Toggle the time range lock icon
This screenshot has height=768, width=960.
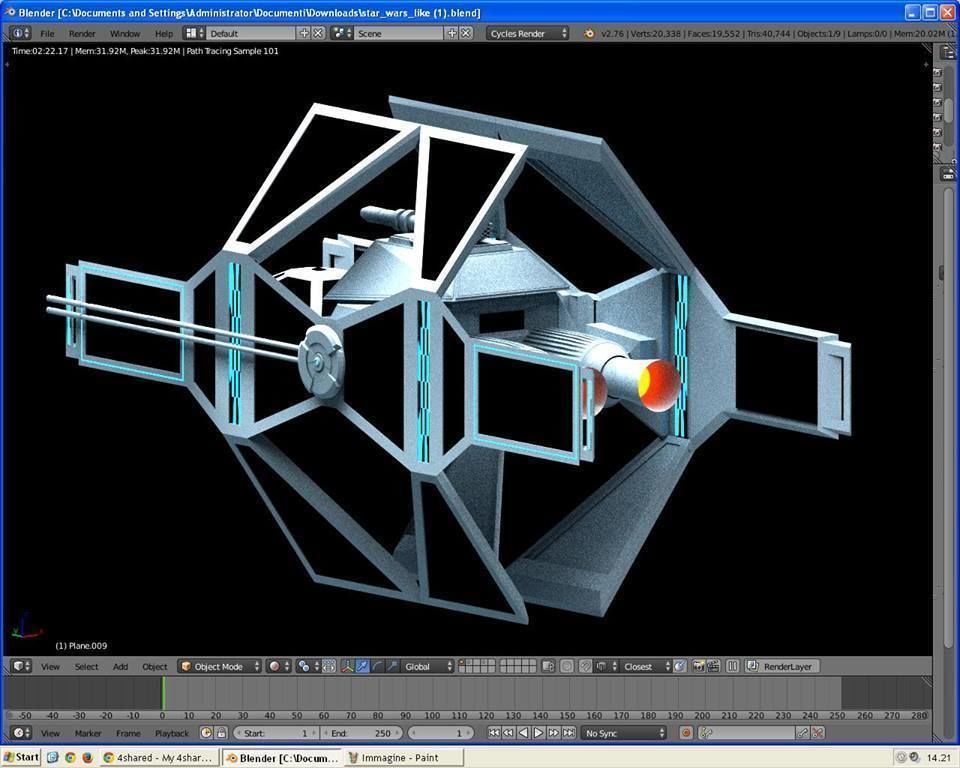click(221, 732)
